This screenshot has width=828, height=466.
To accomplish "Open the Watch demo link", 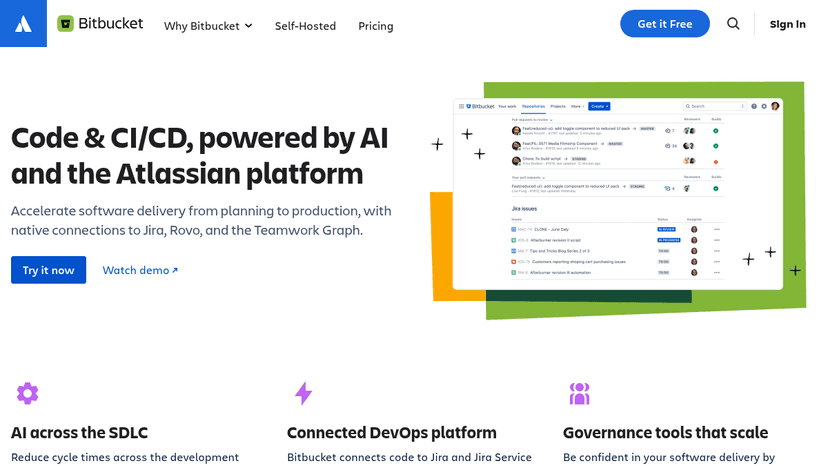I will (140, 270).
